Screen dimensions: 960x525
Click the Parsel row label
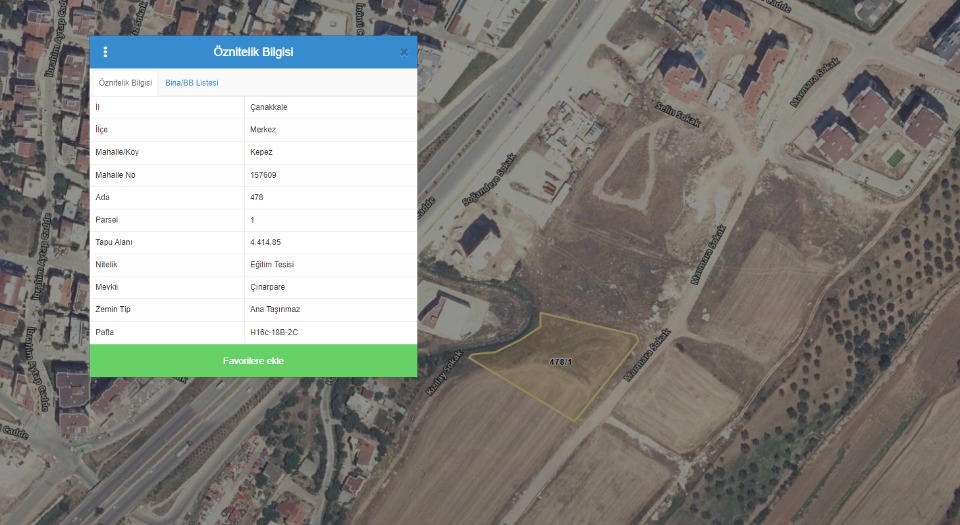(x=106, y=220)
